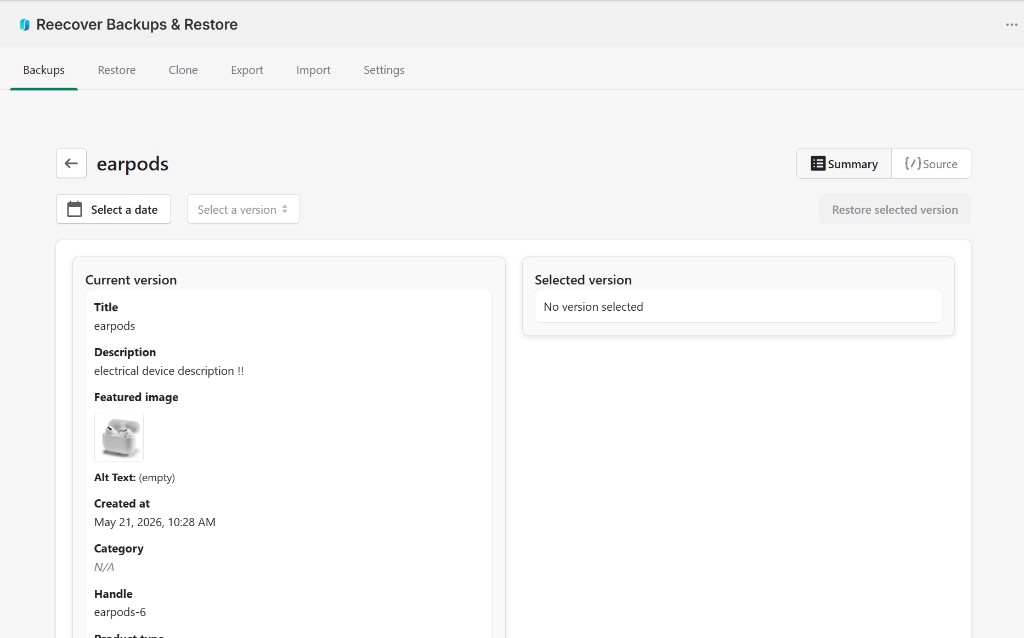This screenshot has width=1024, height=638.
Task: Click the Created at label
Action: tap(121, 503)
